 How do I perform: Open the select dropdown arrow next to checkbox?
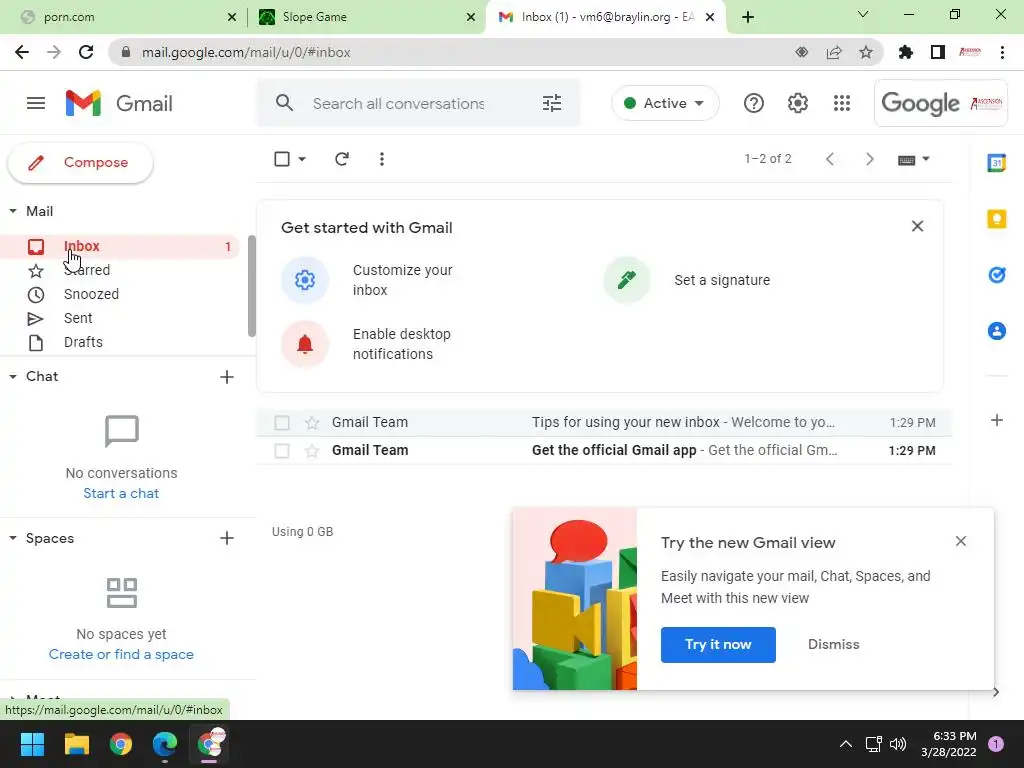[x=302, y=159]
